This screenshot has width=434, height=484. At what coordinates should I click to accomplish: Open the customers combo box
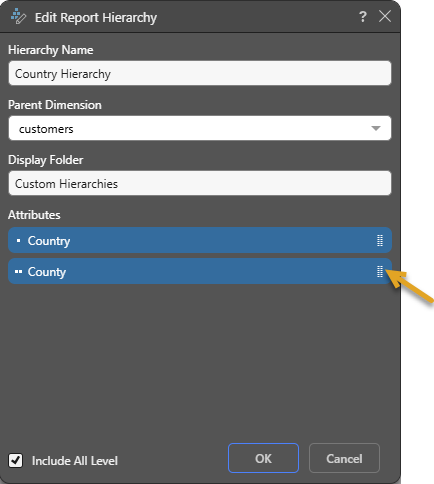tap(200, 128)
